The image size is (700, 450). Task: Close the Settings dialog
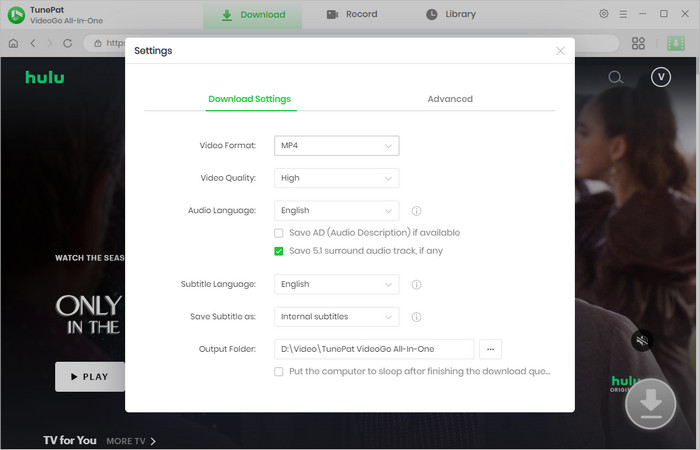coord(560,51)
